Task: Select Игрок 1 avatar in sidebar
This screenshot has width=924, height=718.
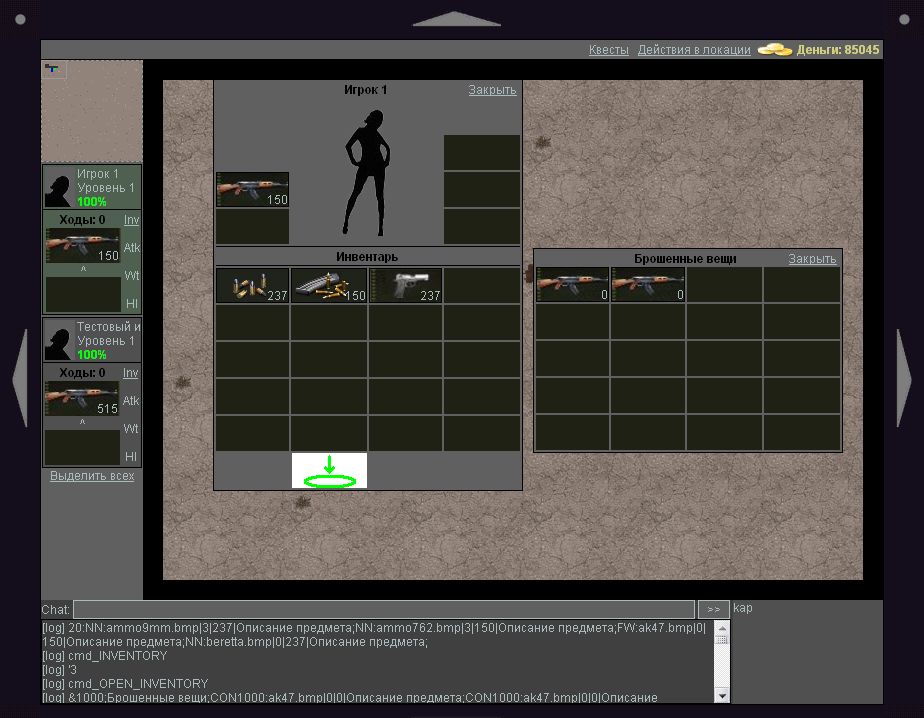Action: [59, 187]
